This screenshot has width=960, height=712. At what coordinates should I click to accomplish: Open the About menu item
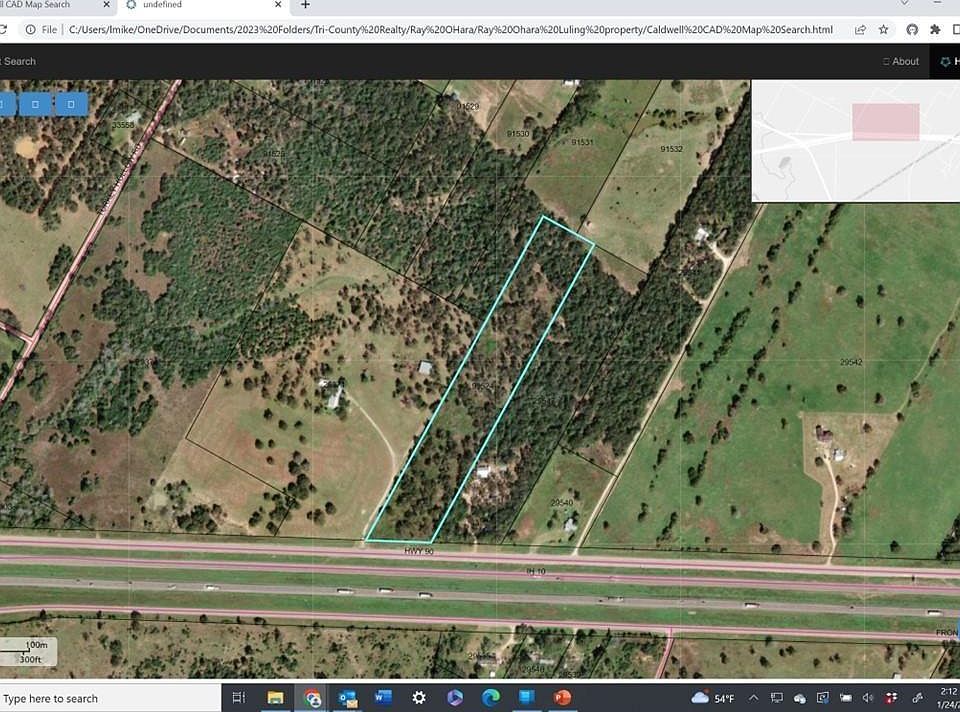tap(901, 61)
